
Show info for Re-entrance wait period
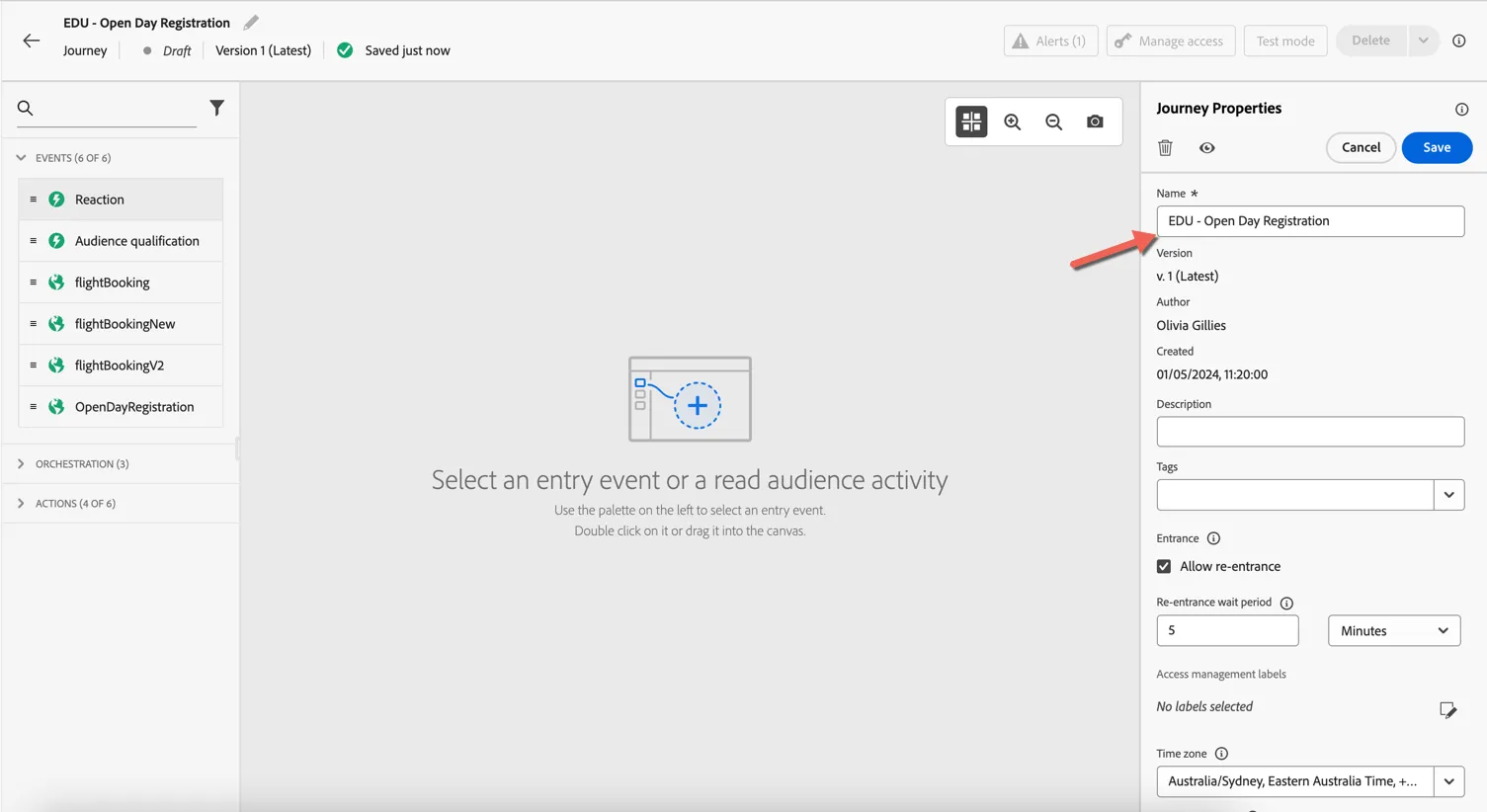pos(1286,603)
